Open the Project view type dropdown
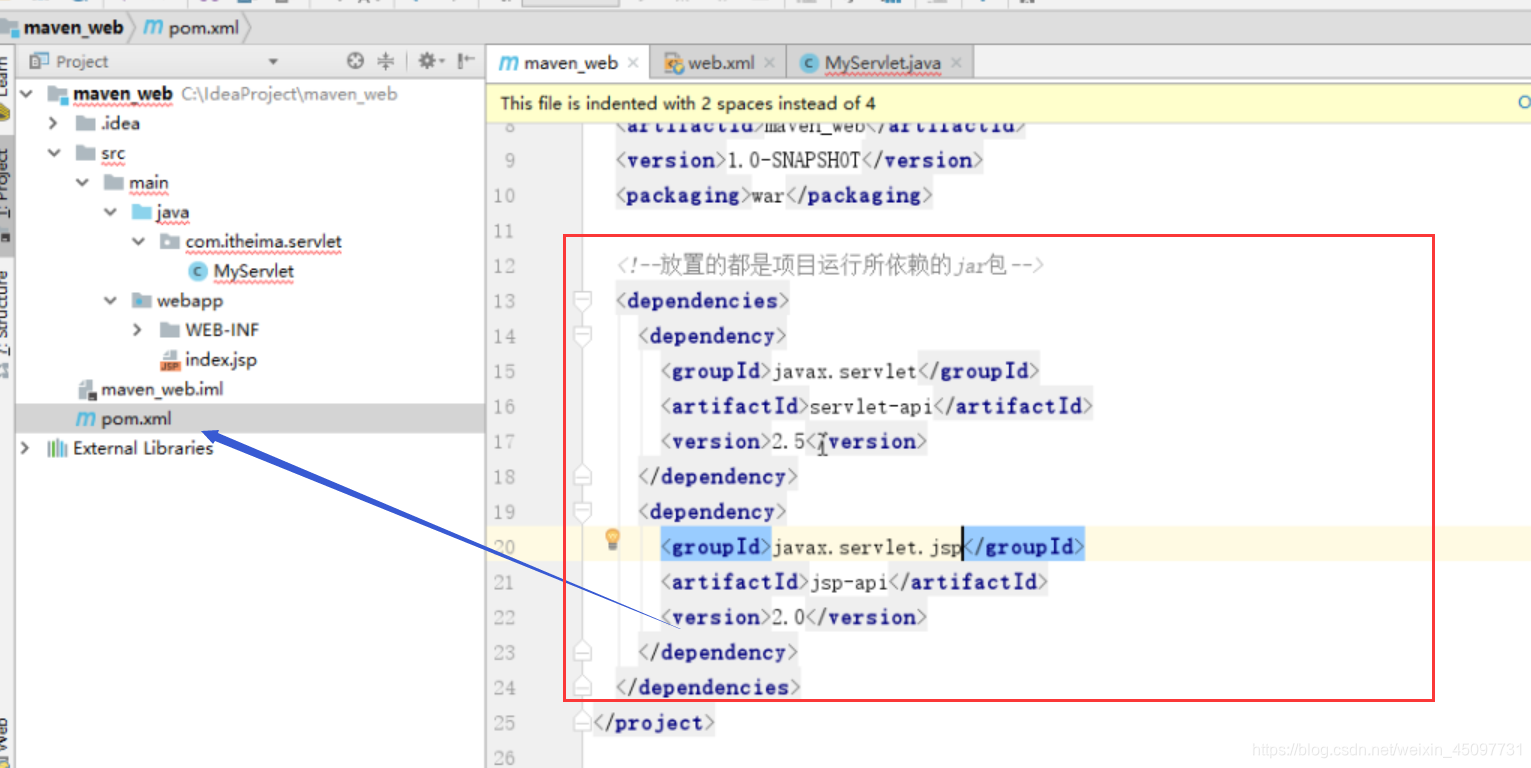 click(x=273, y=62)
